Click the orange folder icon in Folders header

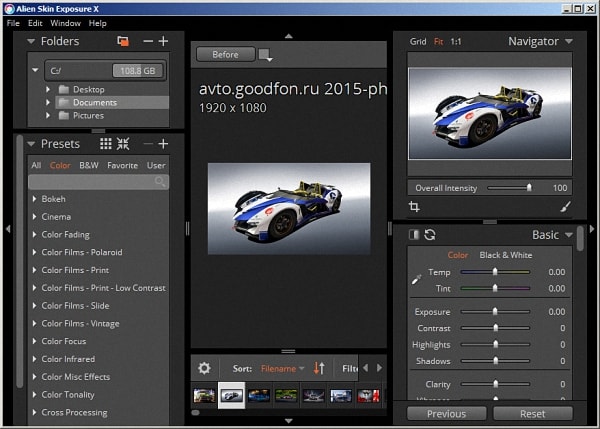click(x=123, y=41)
